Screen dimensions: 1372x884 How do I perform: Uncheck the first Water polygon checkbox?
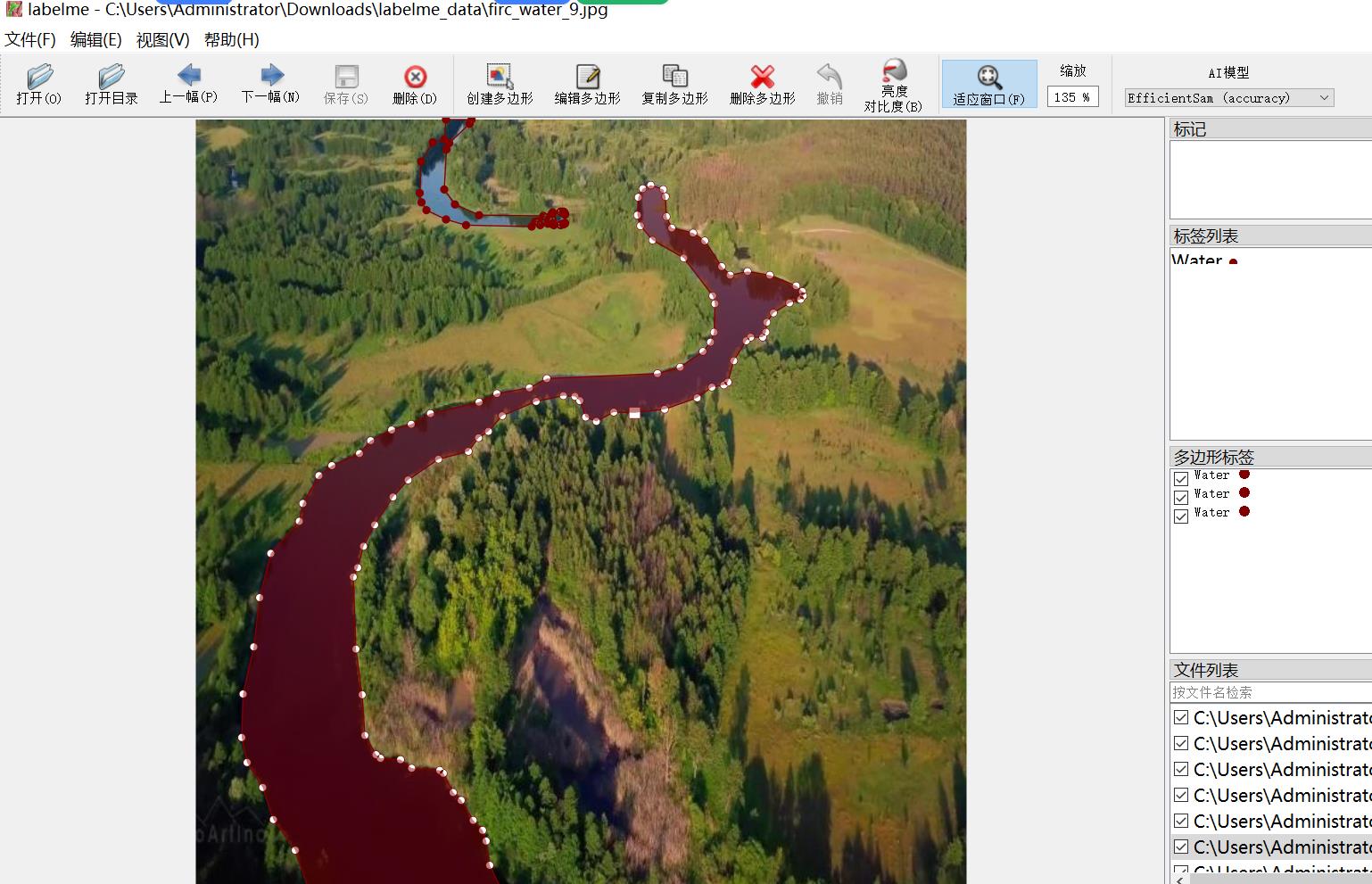(1181, 479)
